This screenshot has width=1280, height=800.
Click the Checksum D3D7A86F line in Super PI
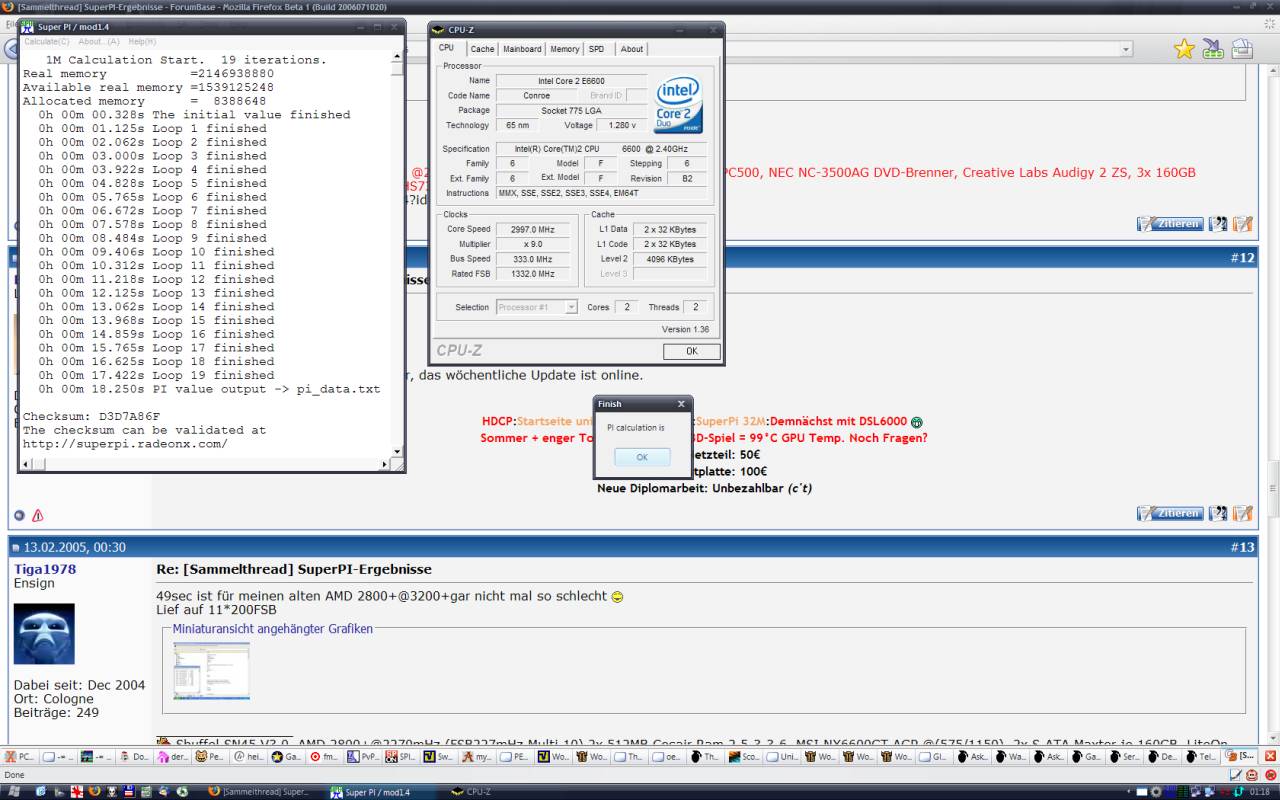coord(91,416)
